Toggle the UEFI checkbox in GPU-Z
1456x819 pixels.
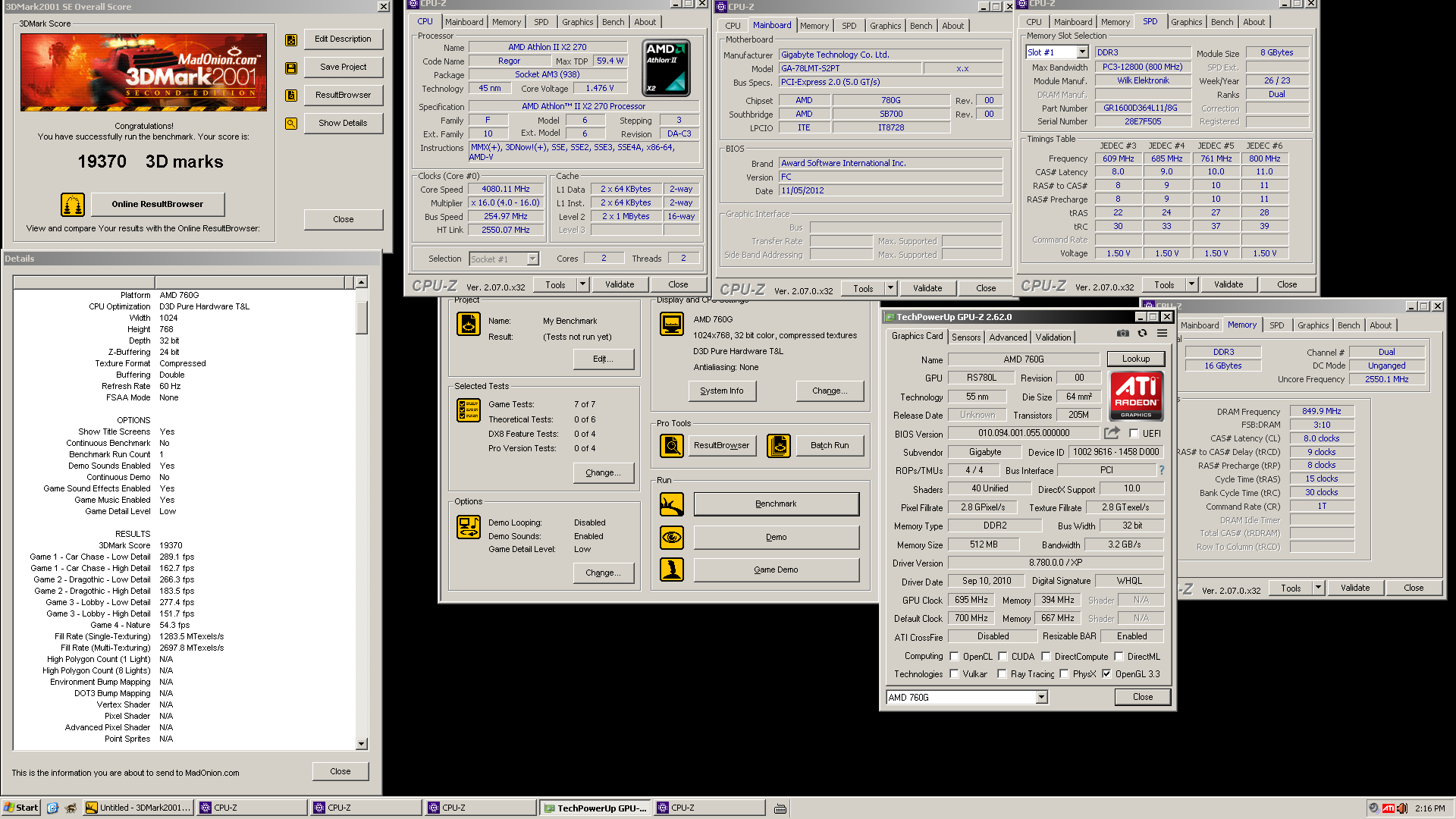pos(1134,434)
